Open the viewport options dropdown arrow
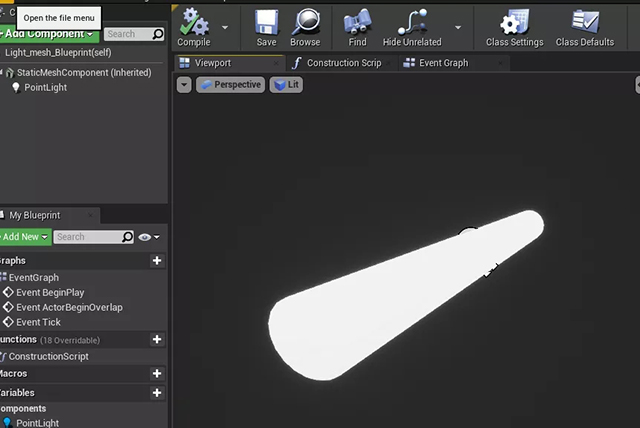The width and height of the screenshot is (640, 428). point(184,85)
